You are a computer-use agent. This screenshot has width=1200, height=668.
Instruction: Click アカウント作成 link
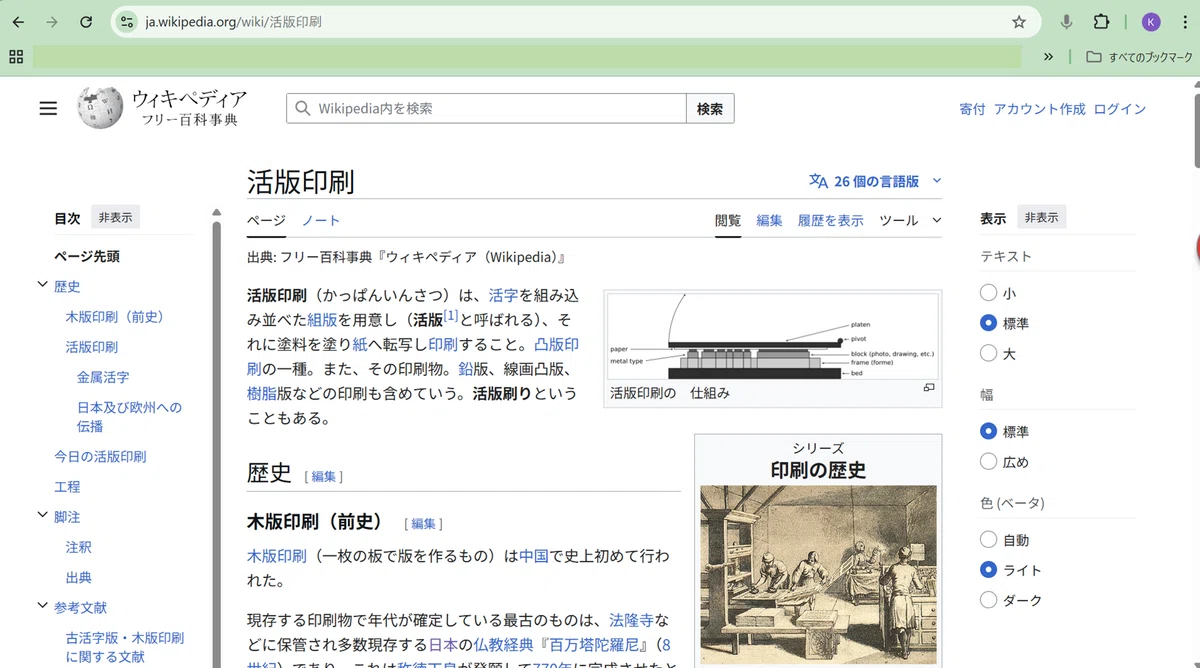(1039, 109)
